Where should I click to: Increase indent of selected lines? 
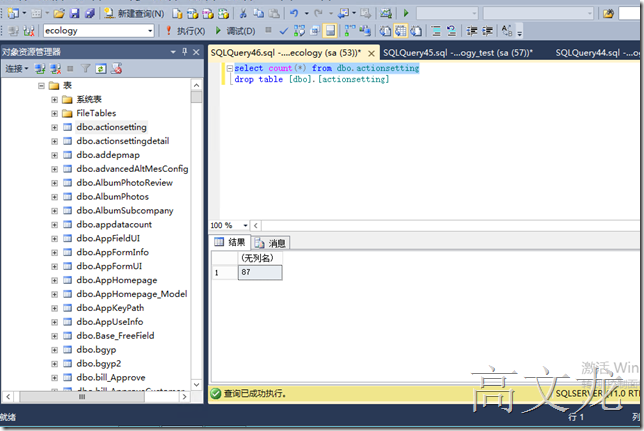click(x=487, y=31)
